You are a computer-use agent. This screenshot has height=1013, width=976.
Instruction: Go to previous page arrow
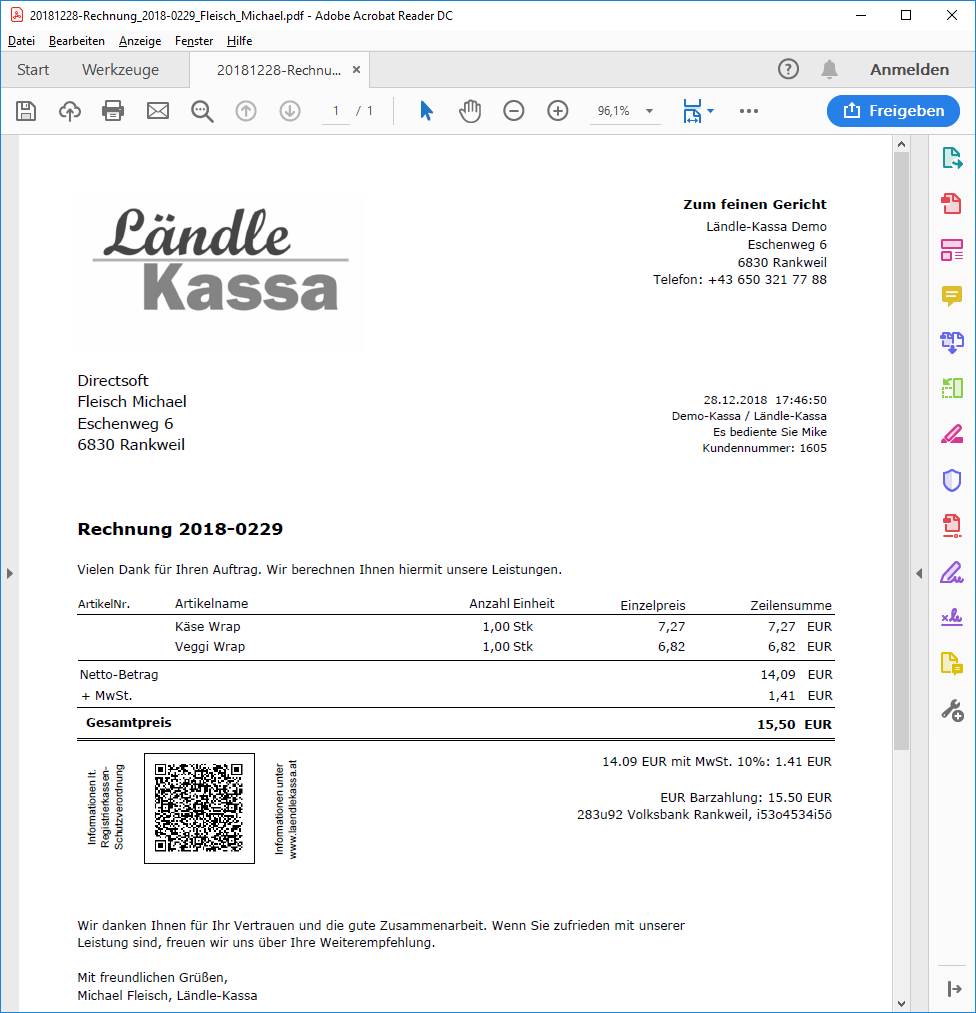[x=245, y=111]
